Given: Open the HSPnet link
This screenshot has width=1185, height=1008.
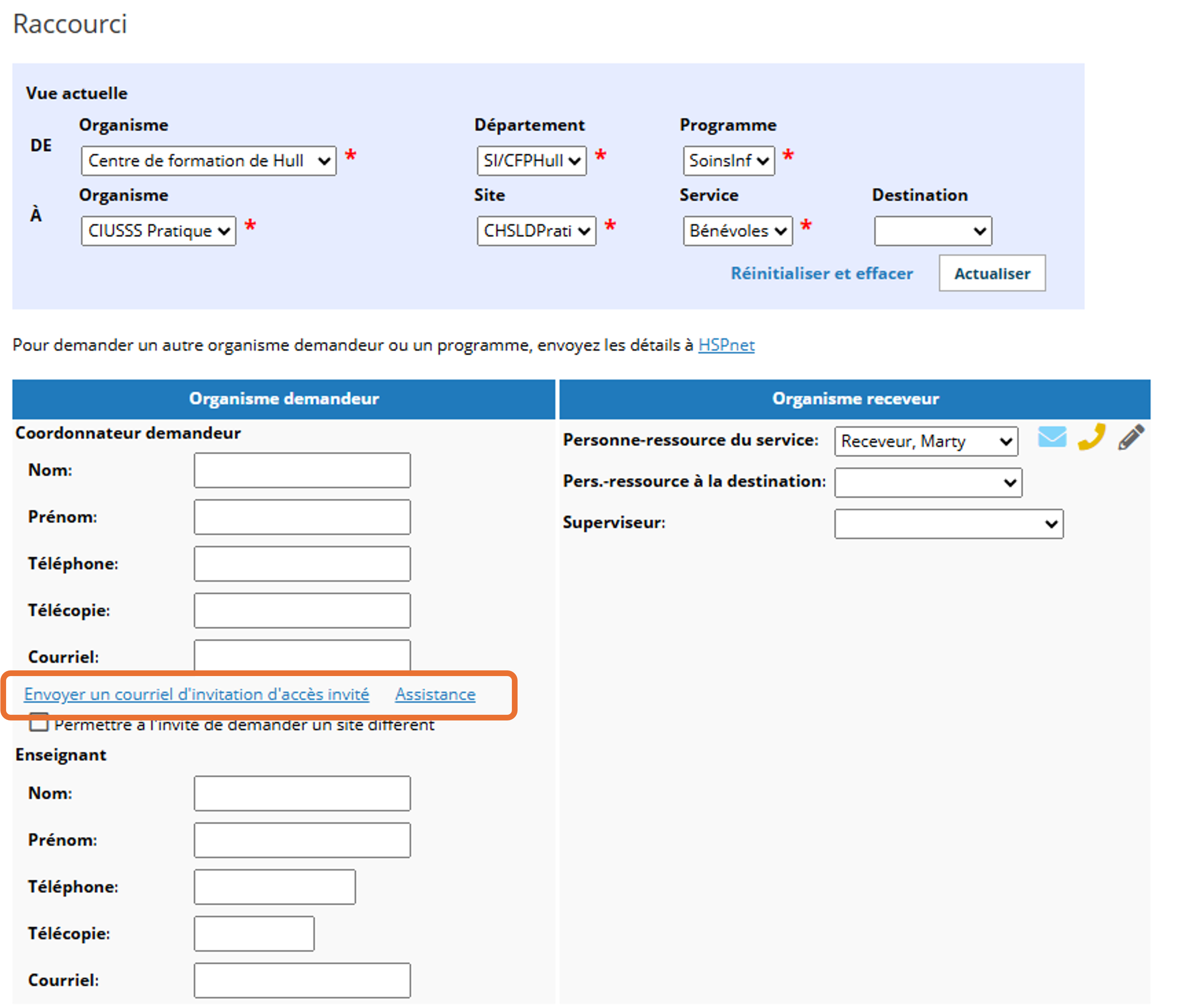Looking at the screenshot, I should point(726,345).
